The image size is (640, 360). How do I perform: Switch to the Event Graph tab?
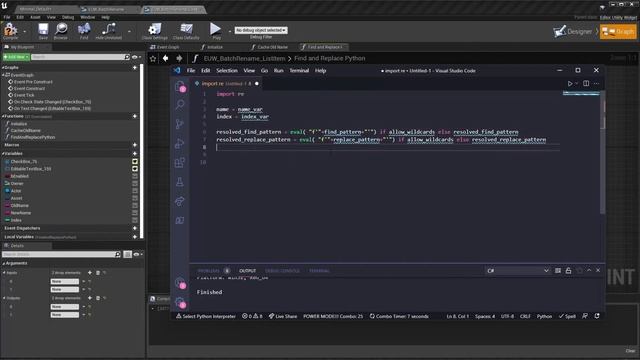165,47
